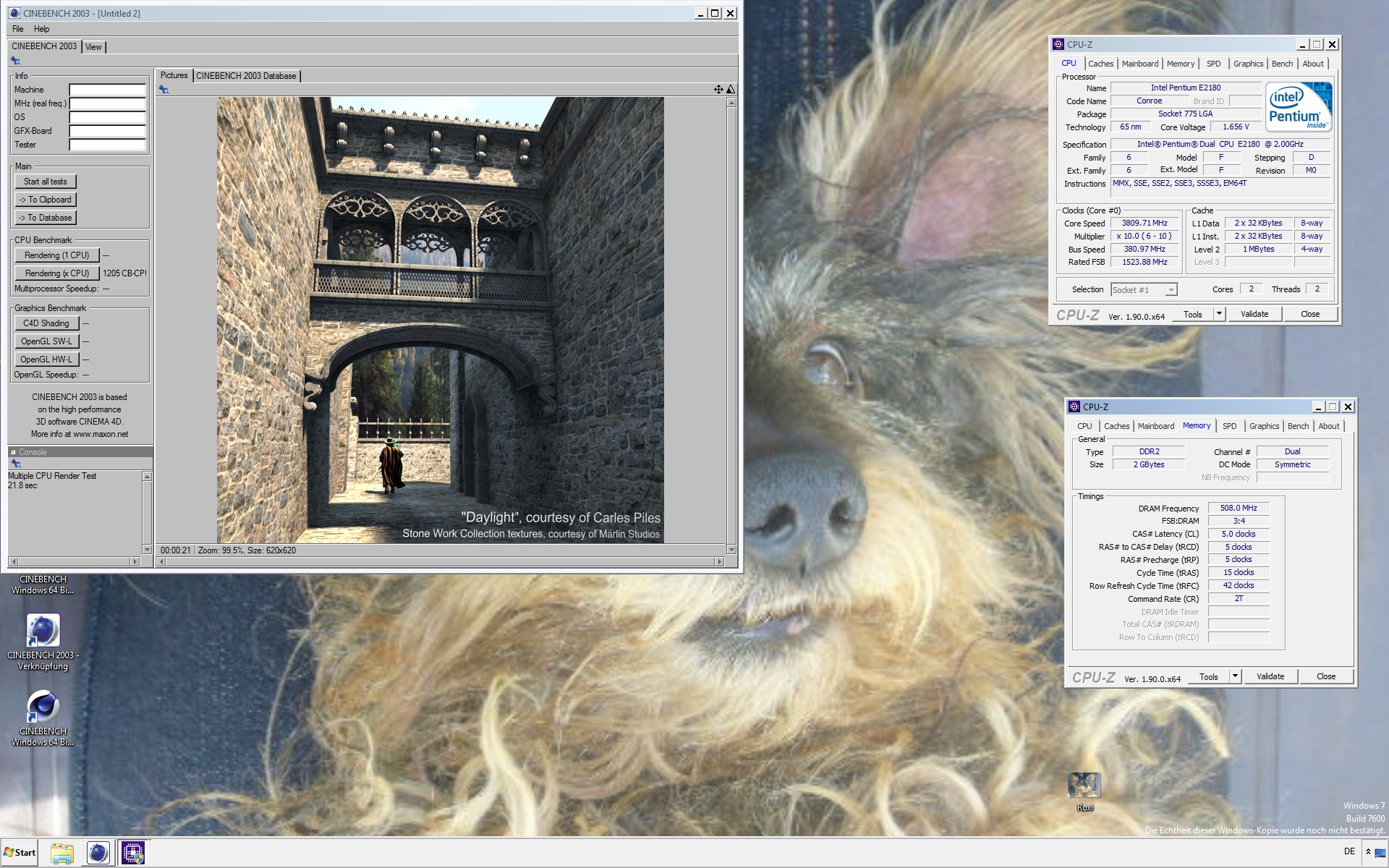Open Caches tab in upper CPU-Z window

[x=1100, y=64]
